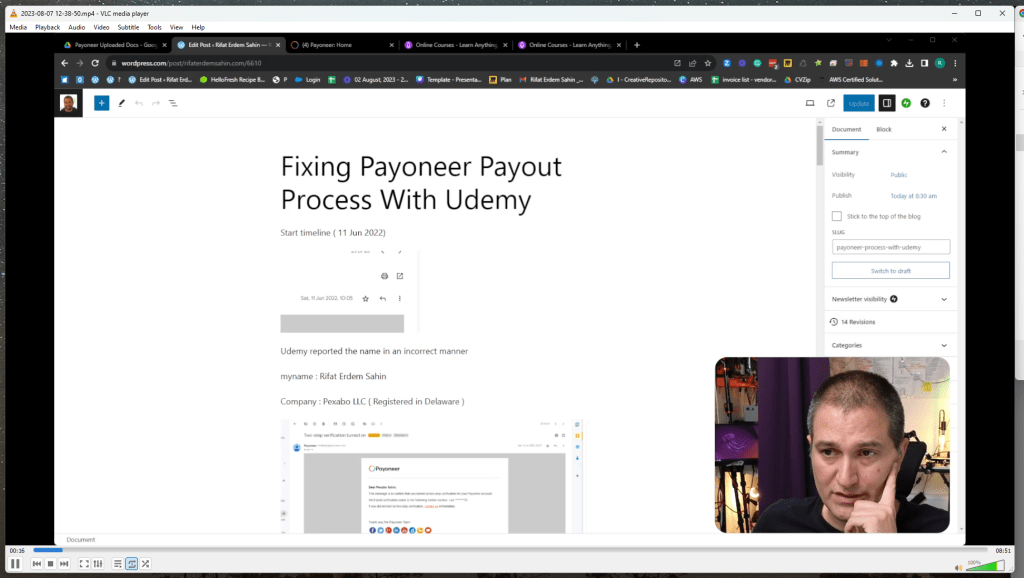Bookmark the page with the star icon
Viewport: 1024px width, 578px height.
point(708,63)
